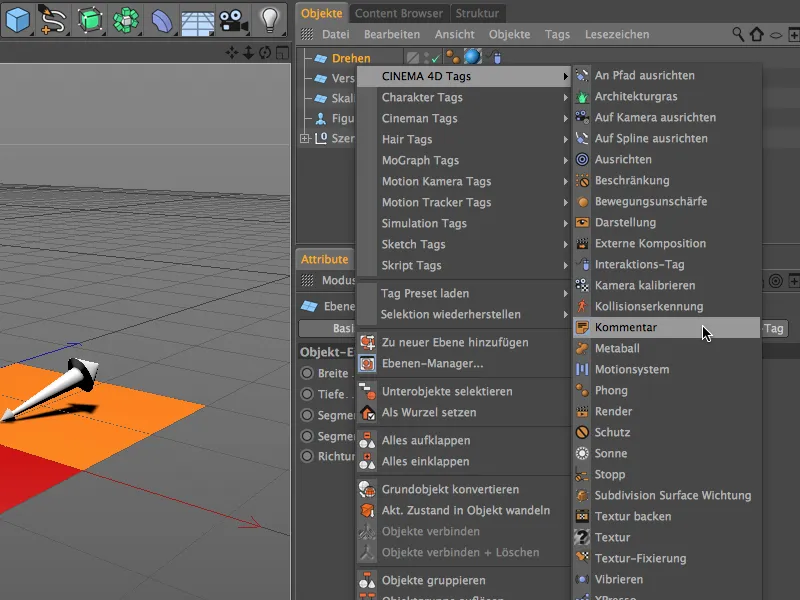Screen dimensions: 800x600
Task: Add a Sonne tag
Action: pyautogui.click(x=666, y=454)
